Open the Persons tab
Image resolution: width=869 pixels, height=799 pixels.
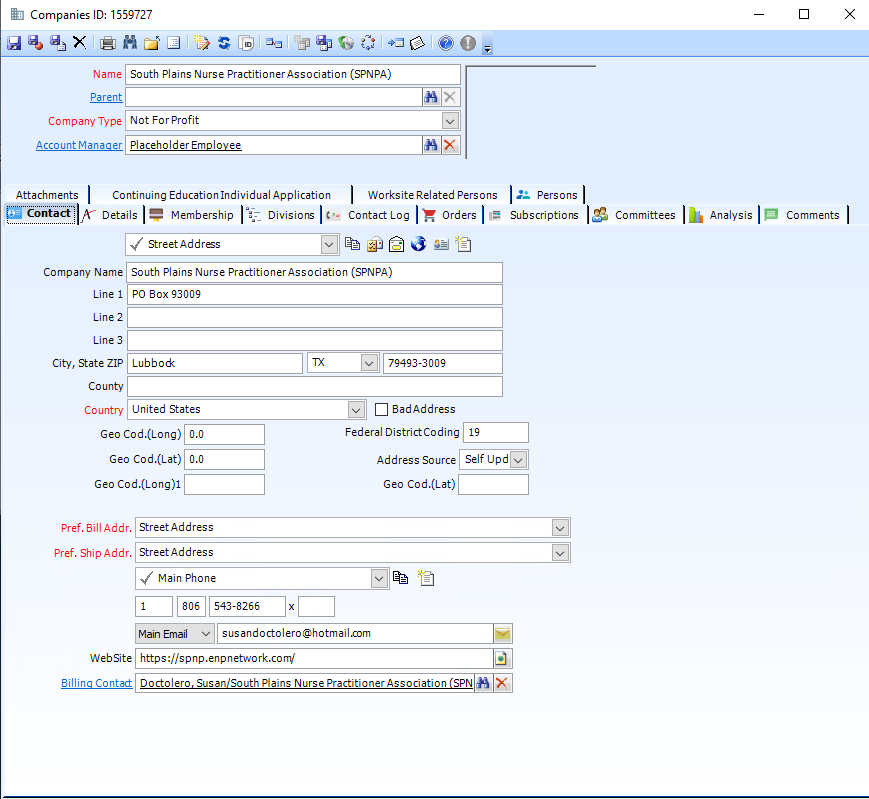point(556,195)
